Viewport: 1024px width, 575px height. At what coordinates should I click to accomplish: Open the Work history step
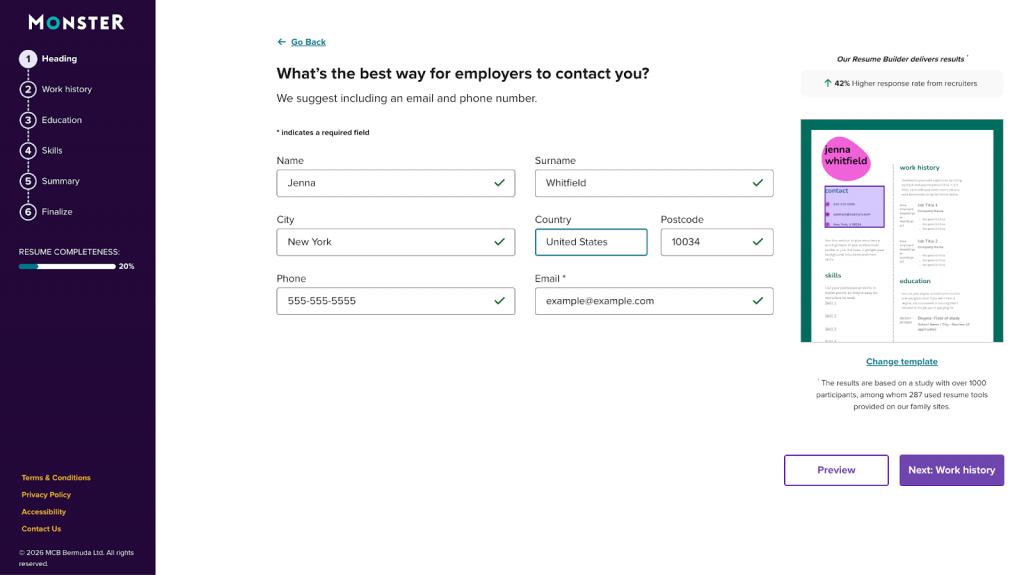(66, 89)
